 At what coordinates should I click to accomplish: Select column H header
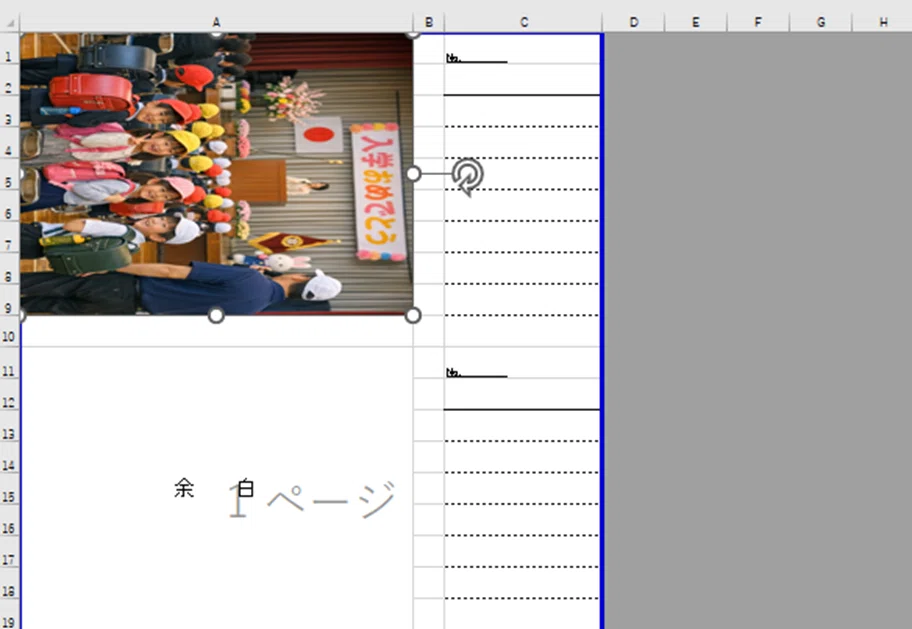tap(882, 22)
